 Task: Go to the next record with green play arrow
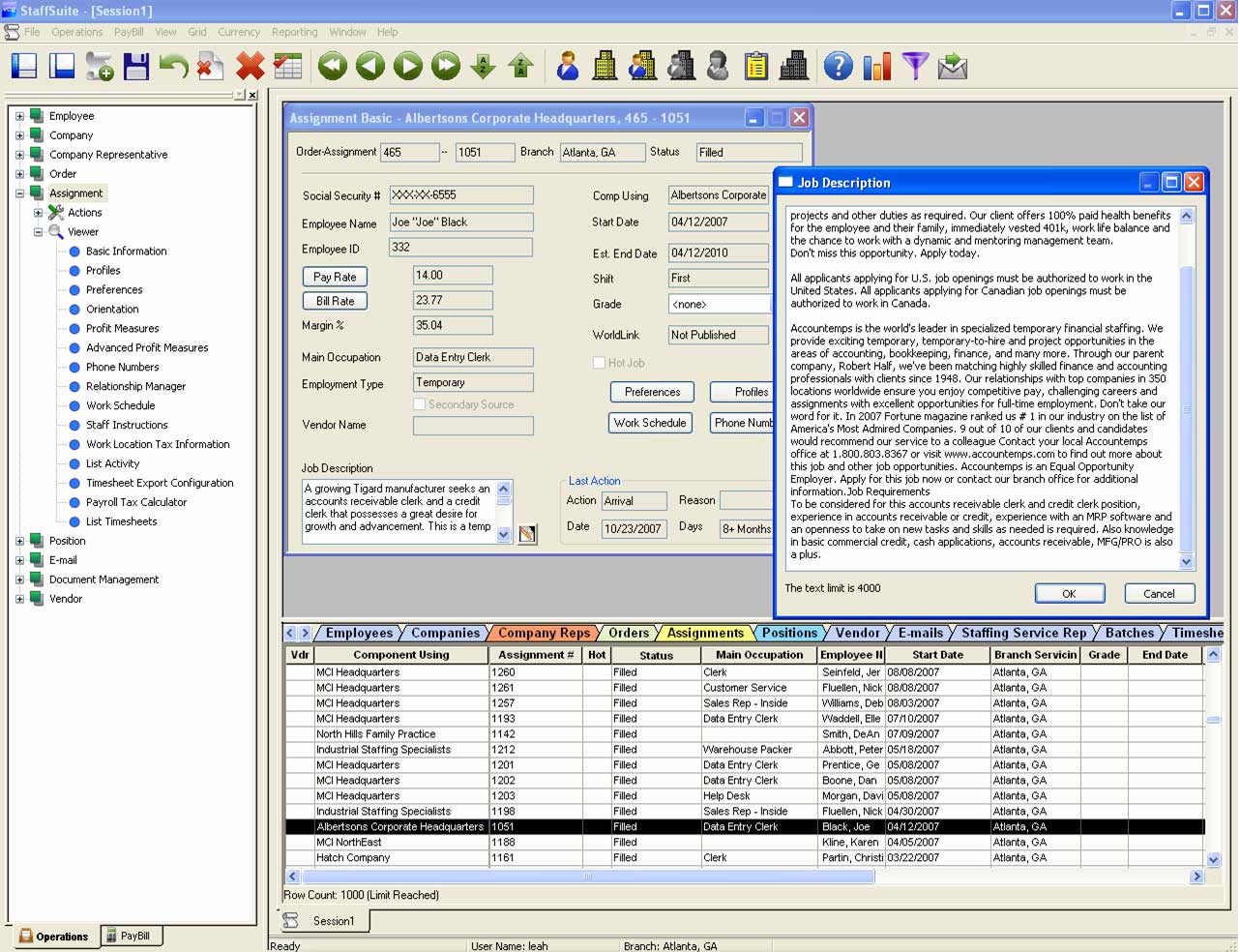407,66
